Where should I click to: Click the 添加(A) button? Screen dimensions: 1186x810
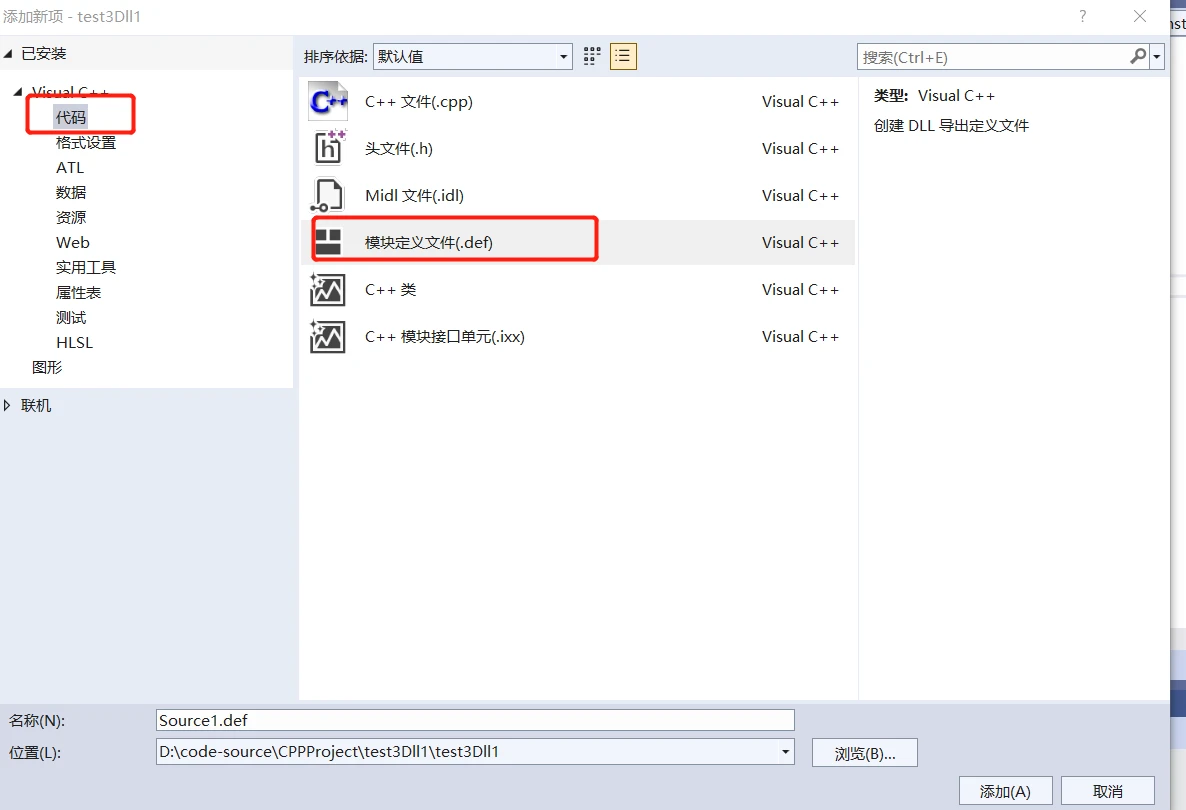coord(1005,791)
